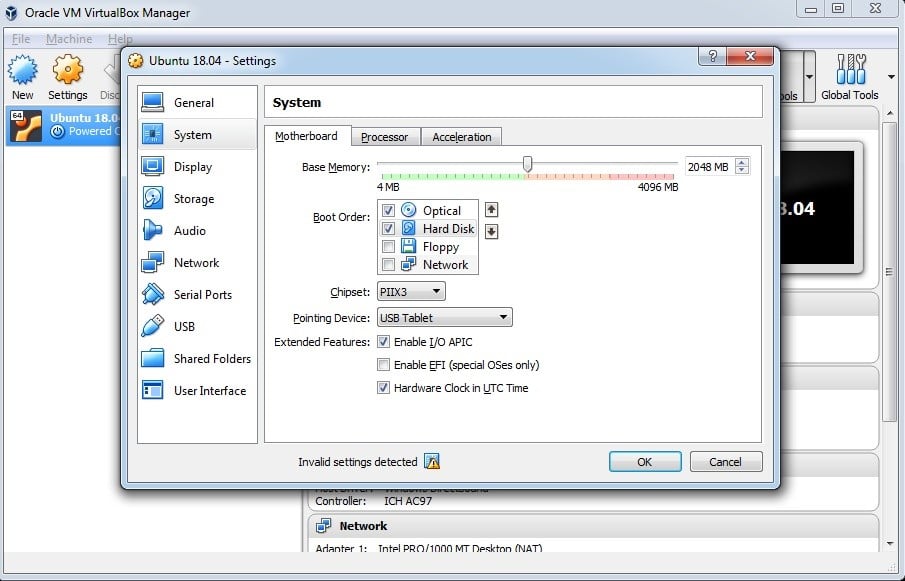Move boot device up with arrow
The height and width of the screenshot is (581, 905).
[491, 210]
